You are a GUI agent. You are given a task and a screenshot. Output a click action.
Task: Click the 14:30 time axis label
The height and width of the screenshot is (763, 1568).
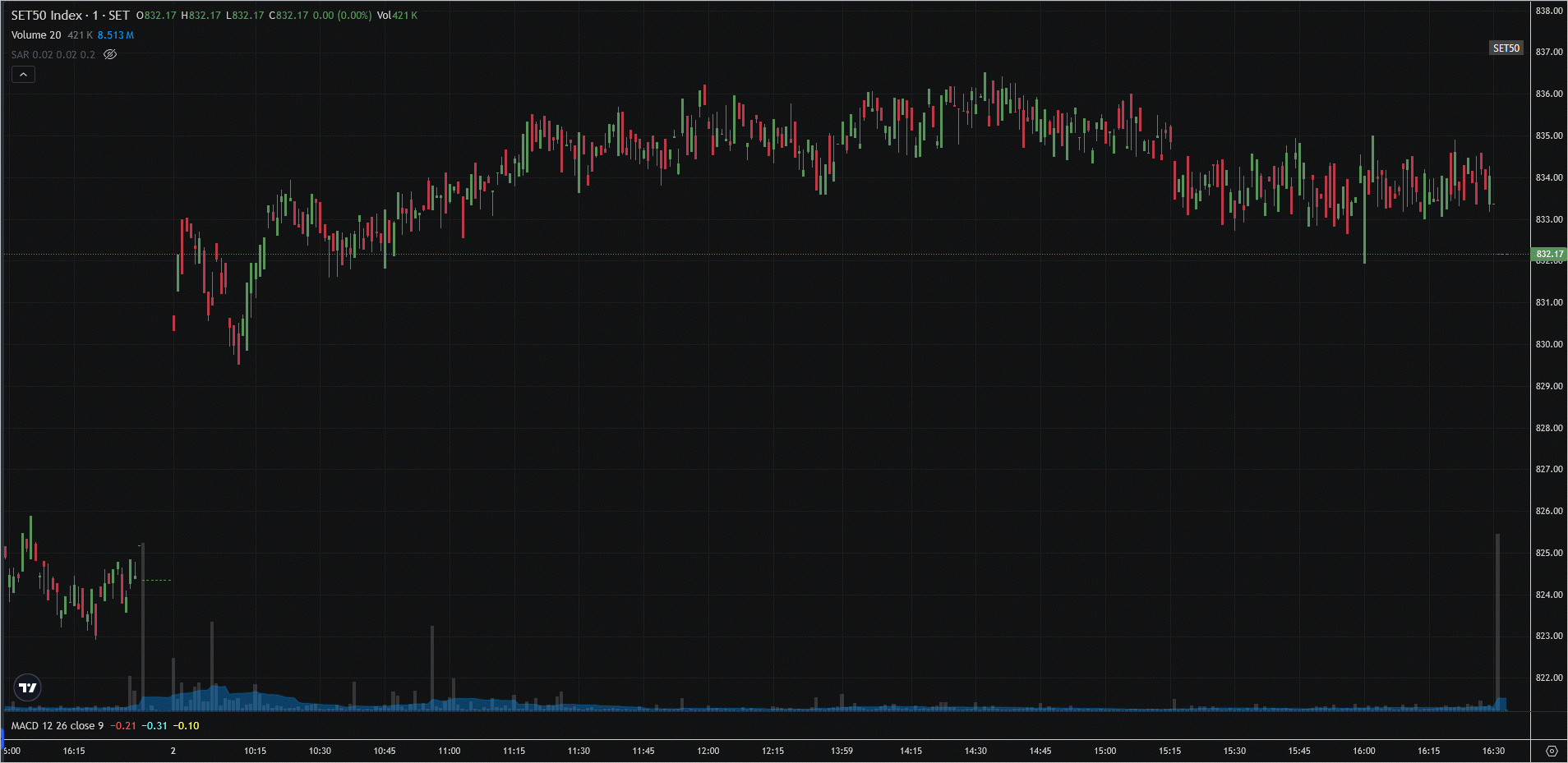tap(975, 751)
